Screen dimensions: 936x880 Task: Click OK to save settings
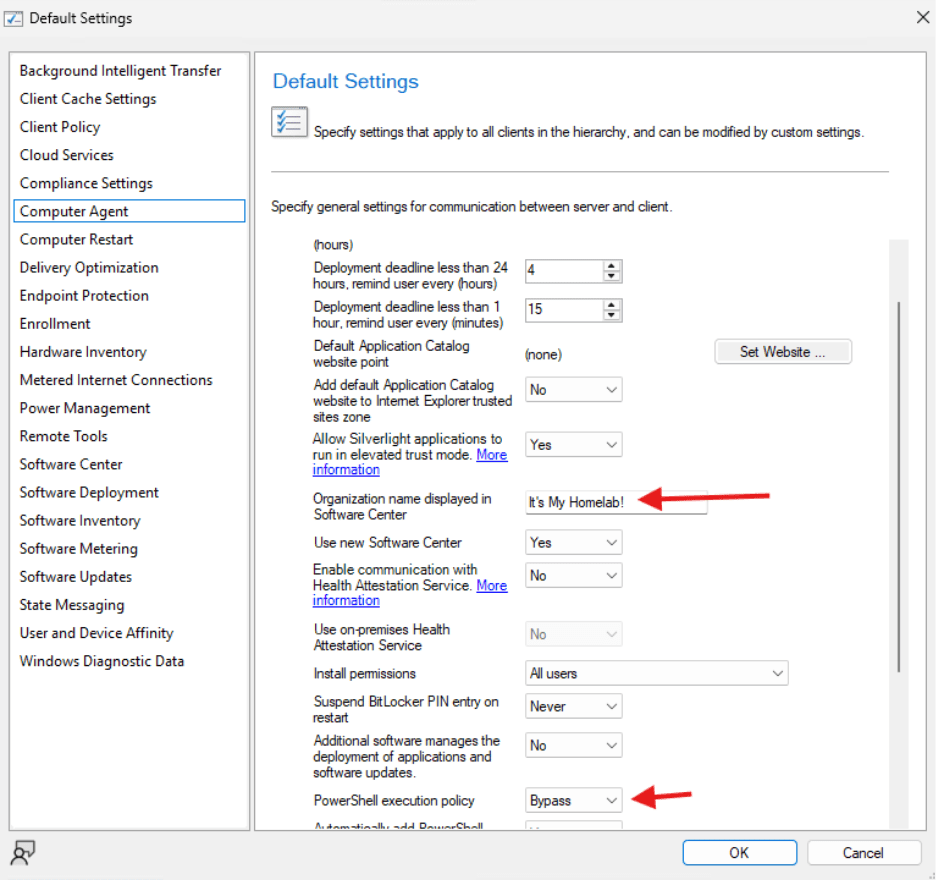click(x=739, y=852)
